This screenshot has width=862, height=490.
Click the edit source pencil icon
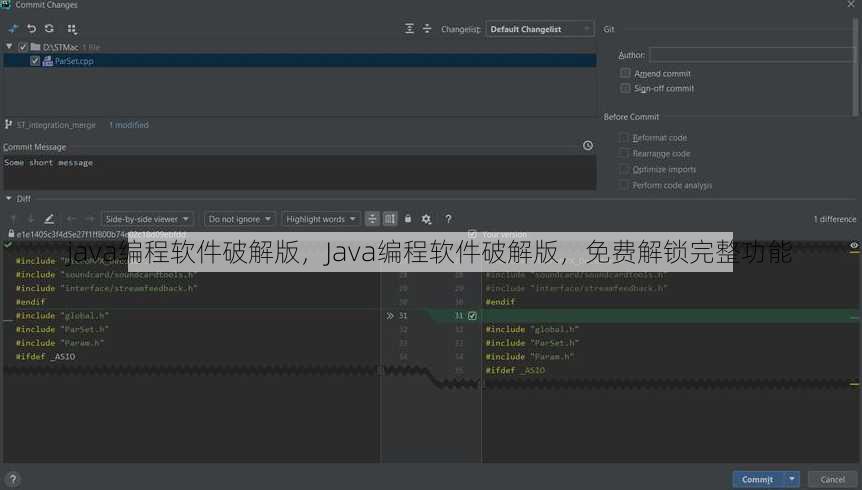point(49,219)
